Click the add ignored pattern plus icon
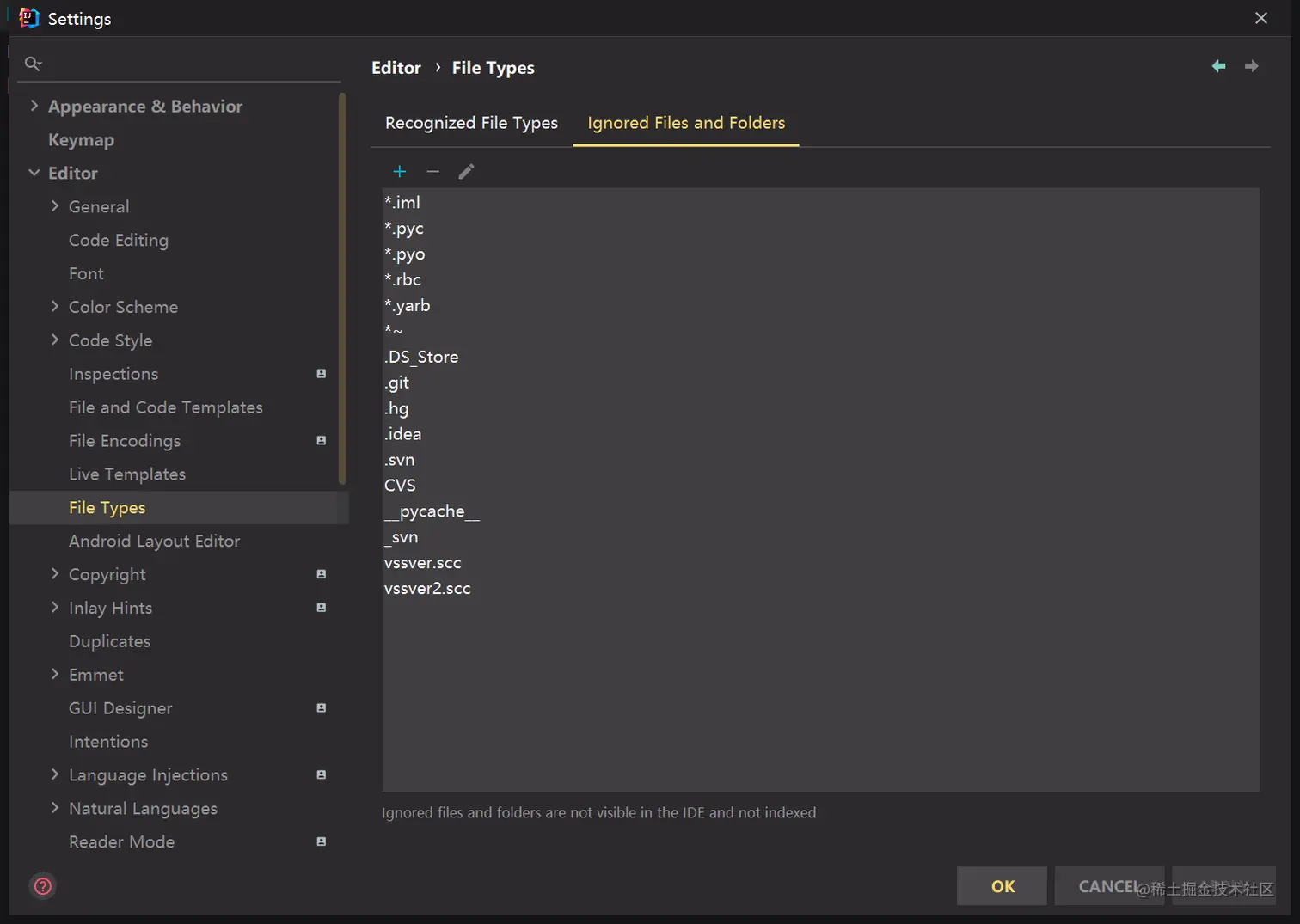This screenshot has height=924, width=1300. [x=399, y=172]
